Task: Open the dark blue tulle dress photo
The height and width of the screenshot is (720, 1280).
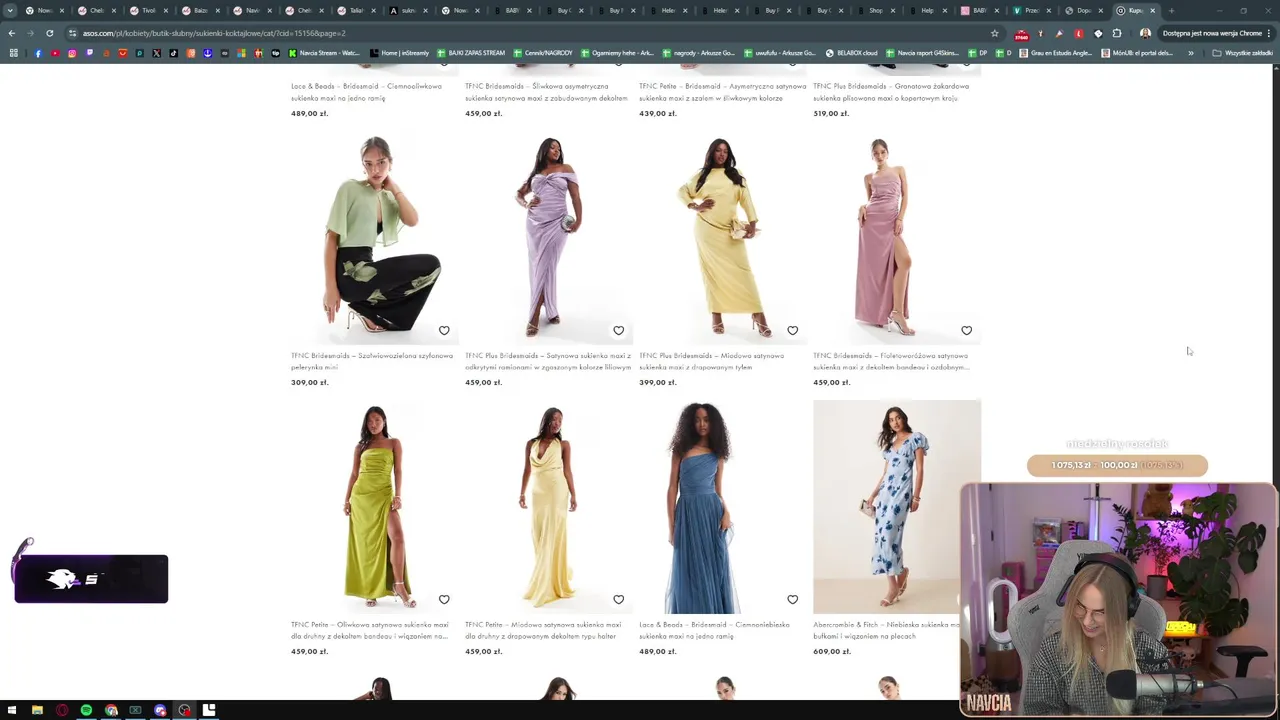Action: click(723, 507)
